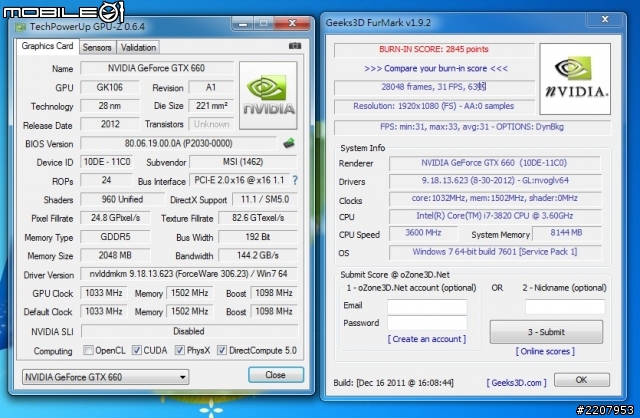
Task: Open the Create an account link
Action: 427,339
